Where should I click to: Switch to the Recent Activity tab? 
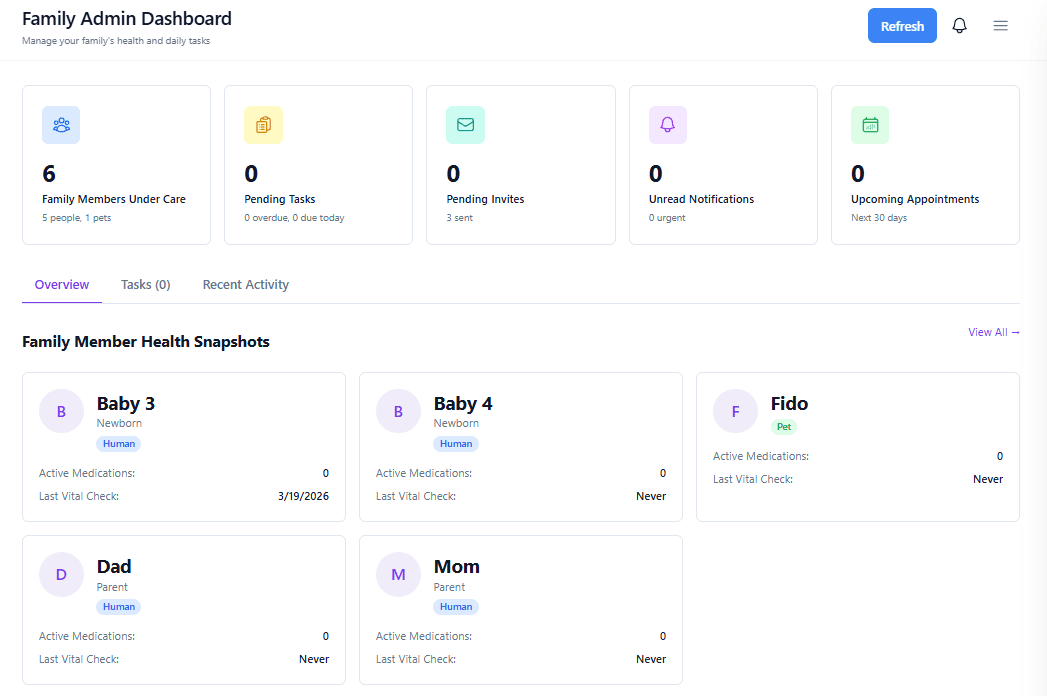click(245, 284)
